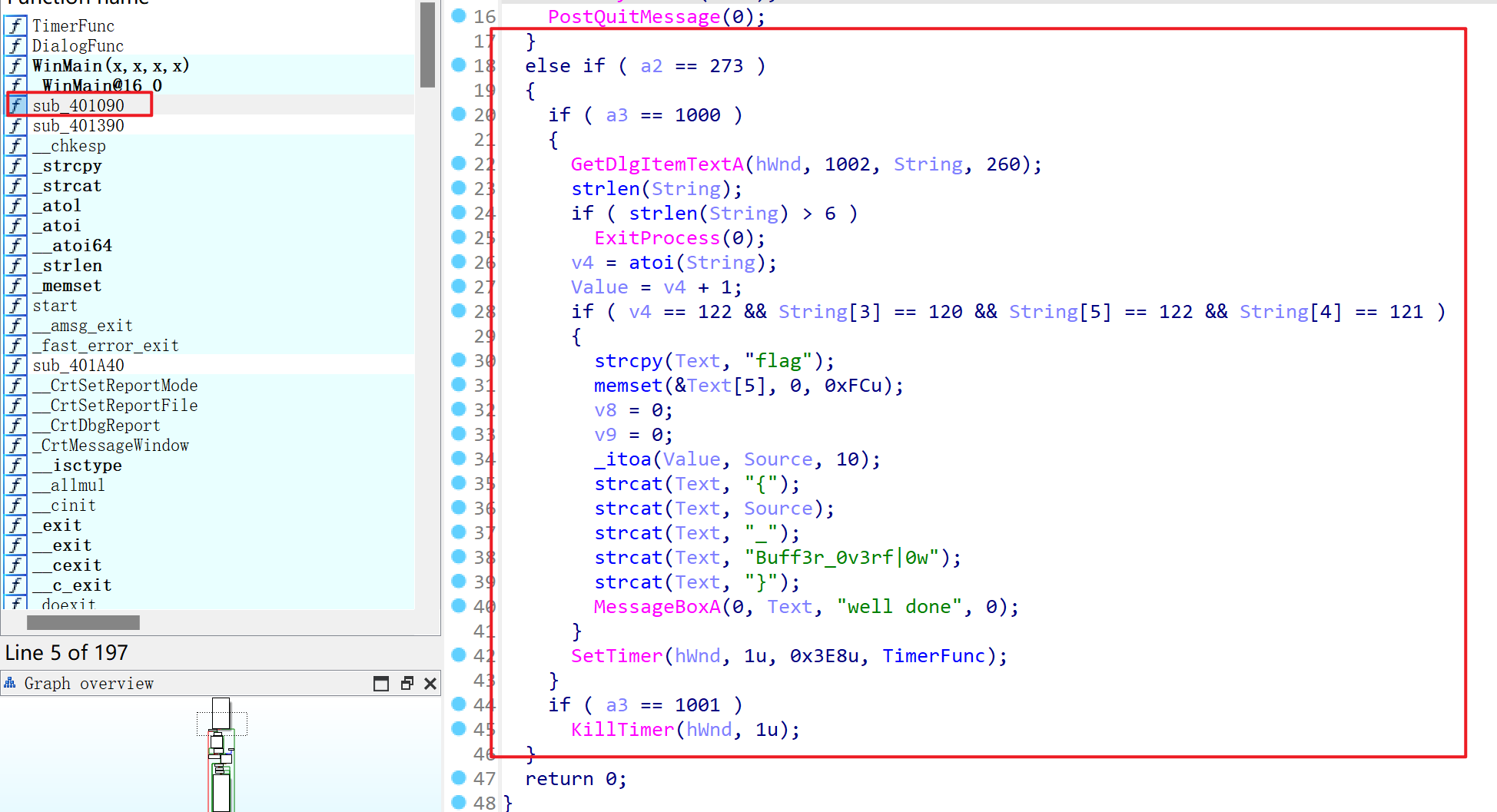Select __chkesp function entry

69,145
